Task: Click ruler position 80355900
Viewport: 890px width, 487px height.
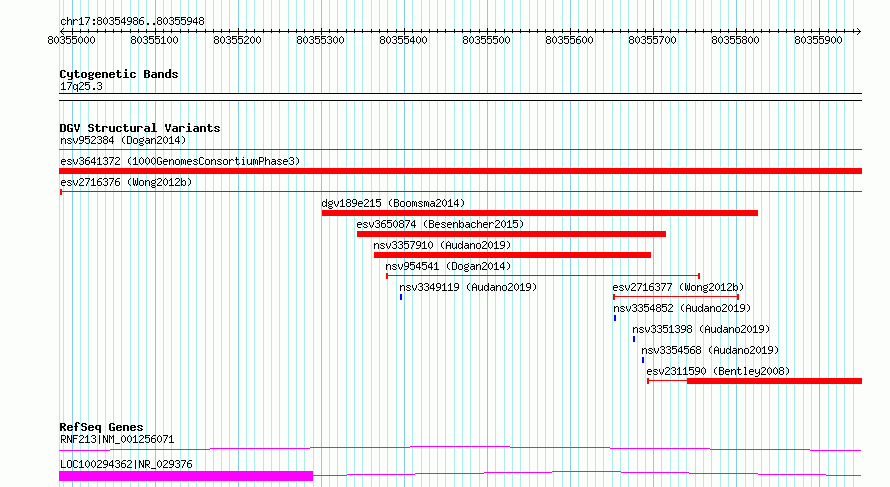Action: 818,40
